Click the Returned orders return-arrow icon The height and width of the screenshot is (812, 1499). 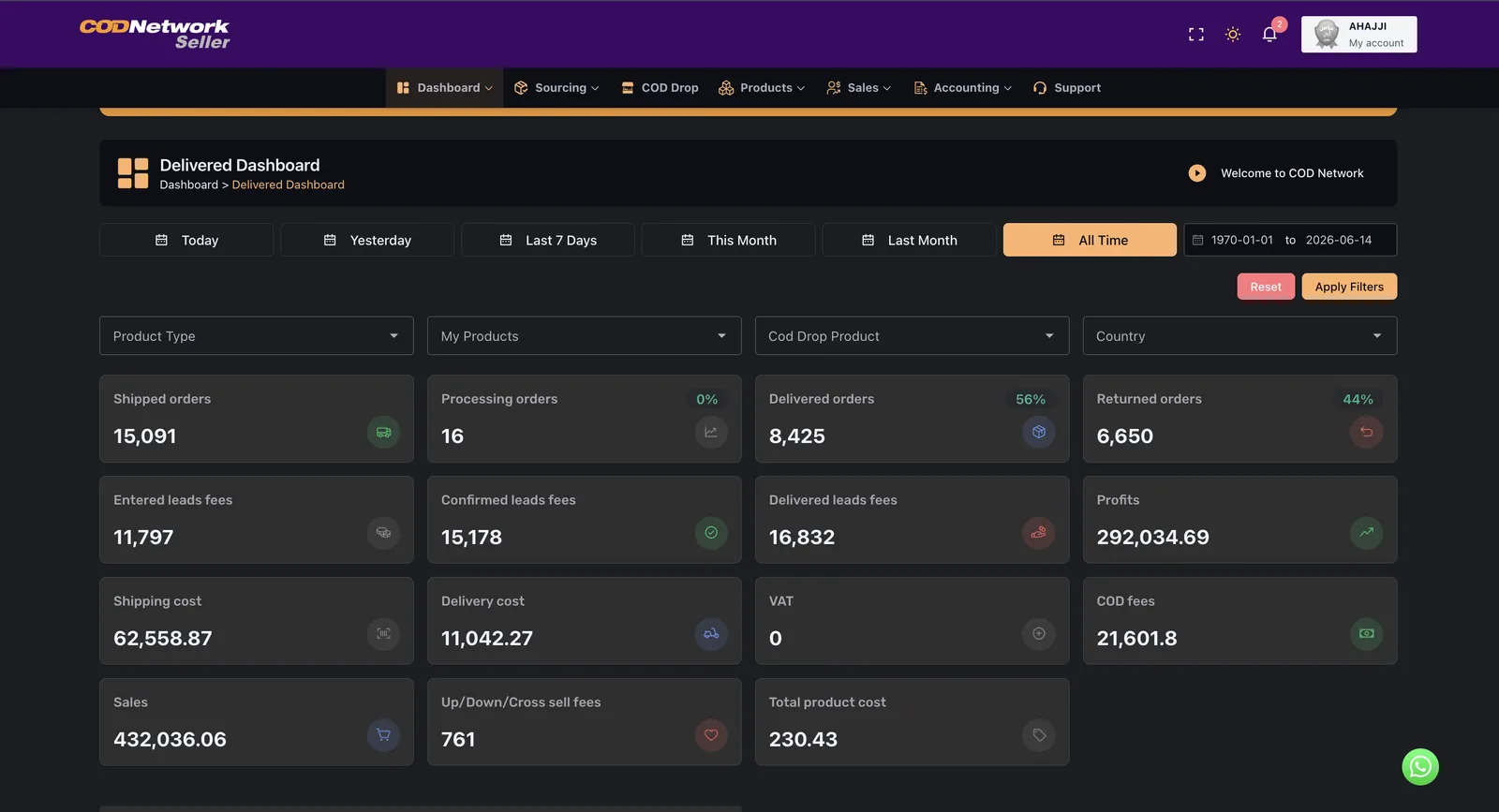coord(1367,433)
